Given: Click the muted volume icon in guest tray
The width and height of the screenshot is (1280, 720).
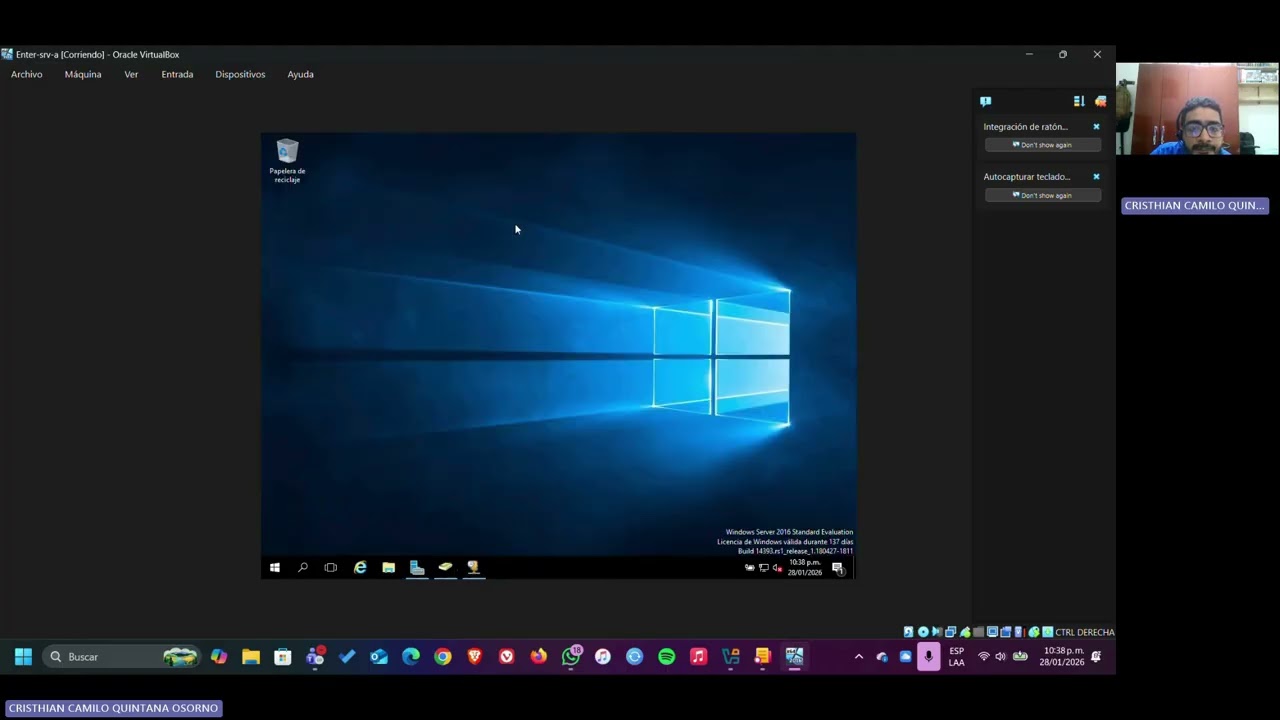Looking at the screenshot, I should (777, 568).
